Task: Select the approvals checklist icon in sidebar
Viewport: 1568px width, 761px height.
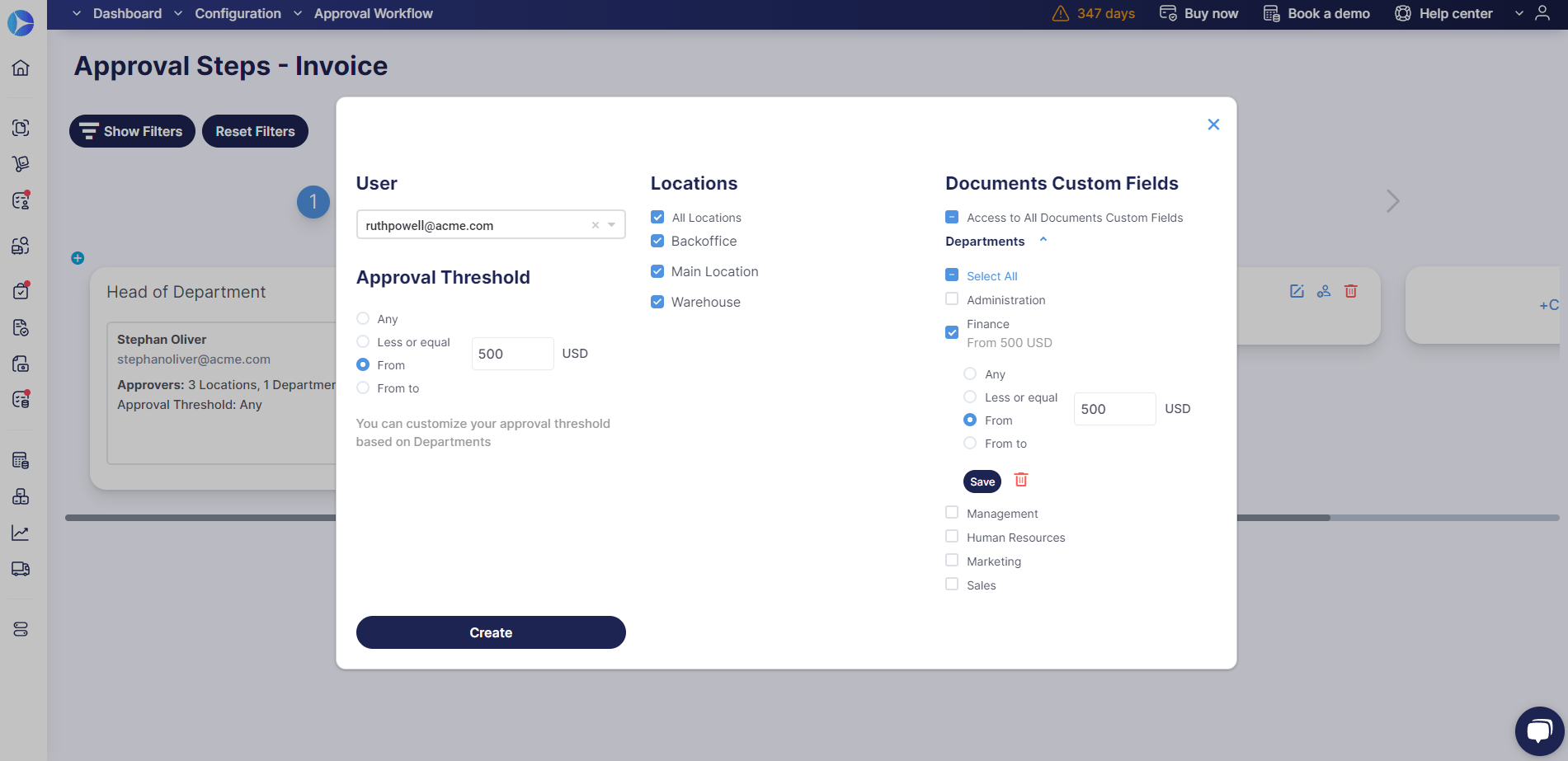Action: [21, 290]
